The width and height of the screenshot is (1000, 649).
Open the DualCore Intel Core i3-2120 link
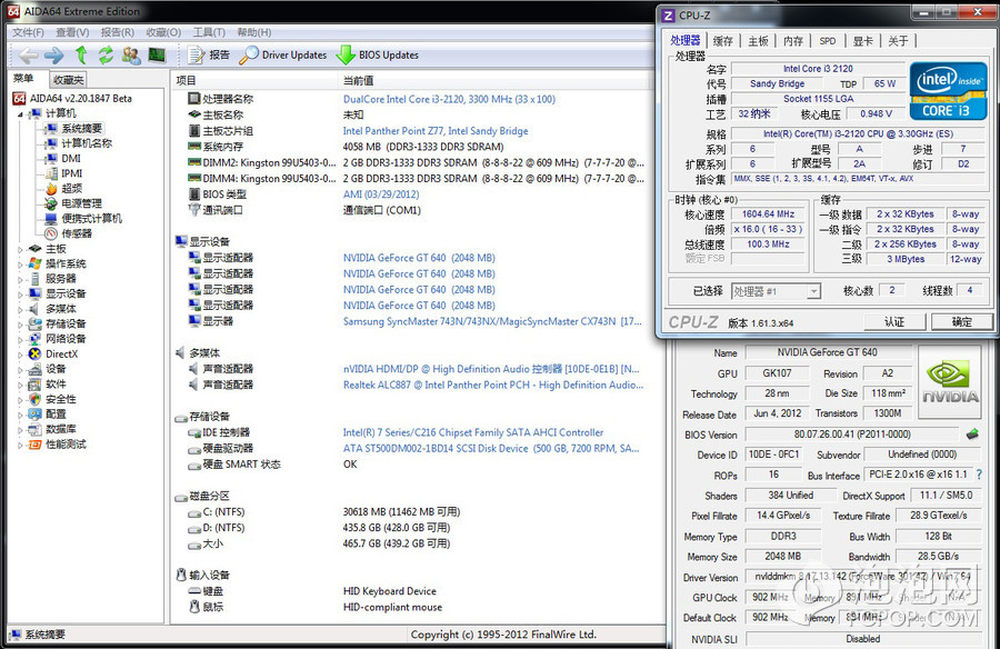pos(449,99)
